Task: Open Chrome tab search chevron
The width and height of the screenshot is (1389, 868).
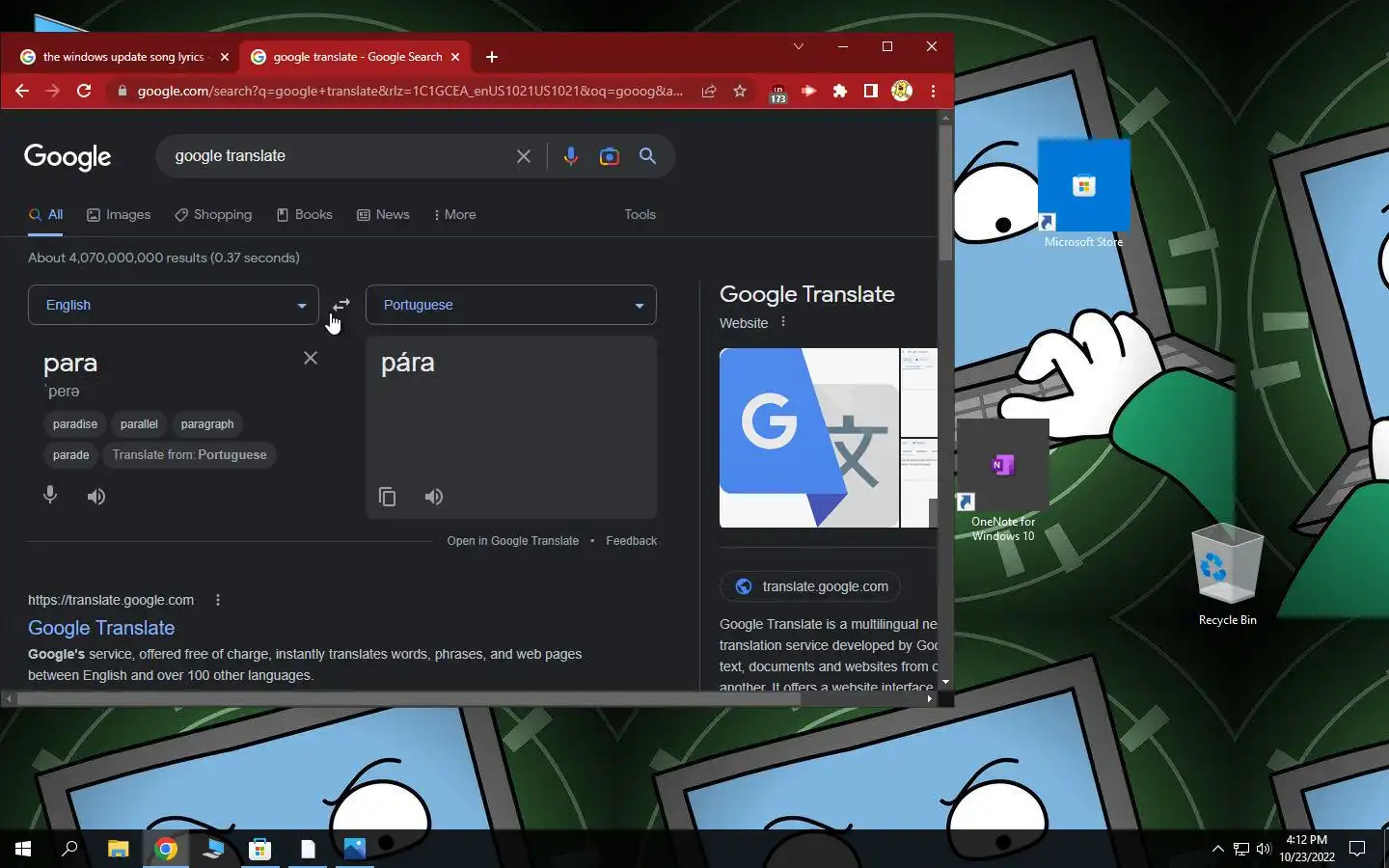Action: pos(799,46)
